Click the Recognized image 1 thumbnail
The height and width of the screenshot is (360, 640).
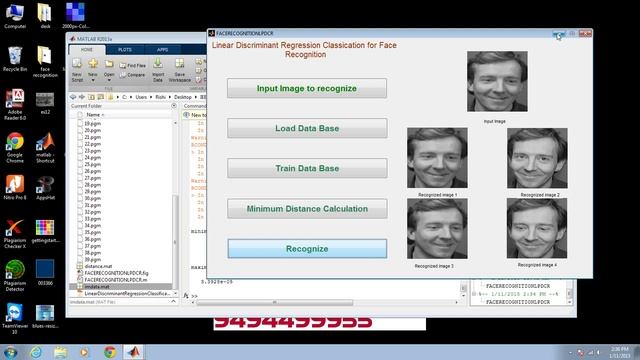pos(437,158)
